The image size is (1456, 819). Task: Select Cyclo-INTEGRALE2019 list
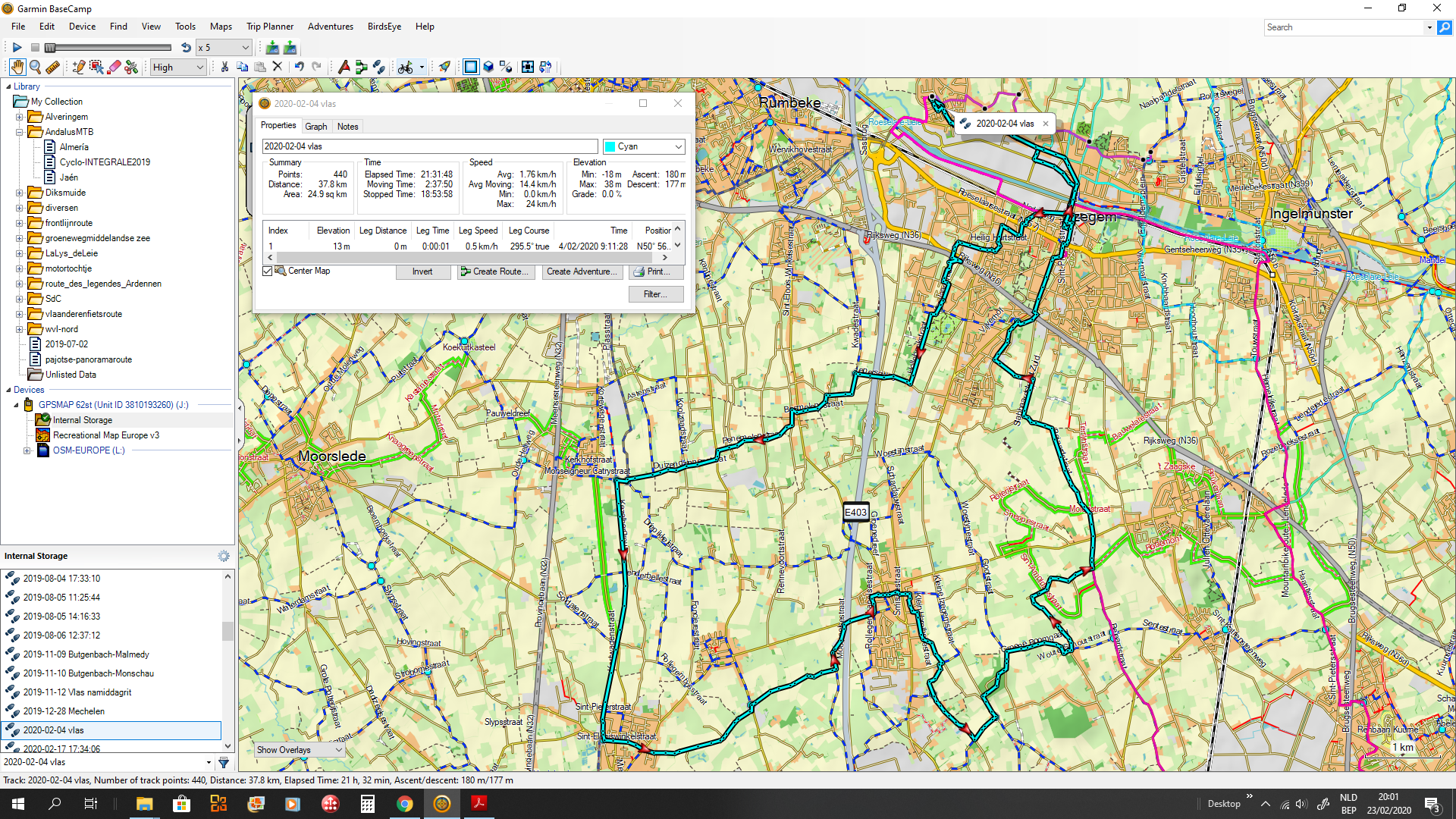tap(105, 162)
